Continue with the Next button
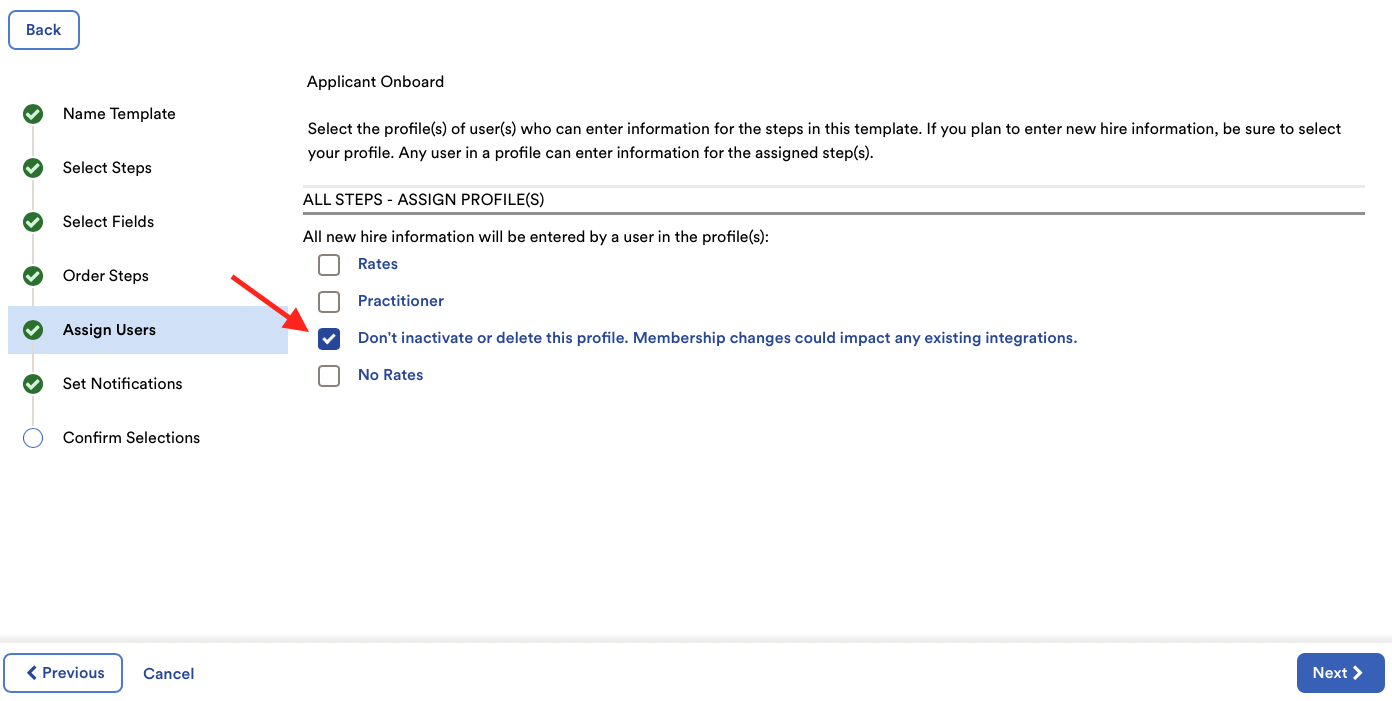 [1340, 673]
